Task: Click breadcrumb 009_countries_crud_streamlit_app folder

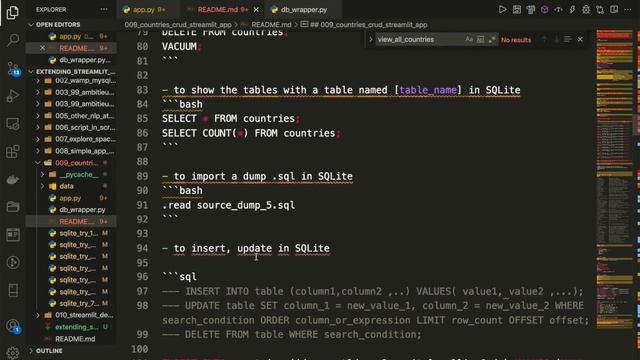Action: coord(178,24)
